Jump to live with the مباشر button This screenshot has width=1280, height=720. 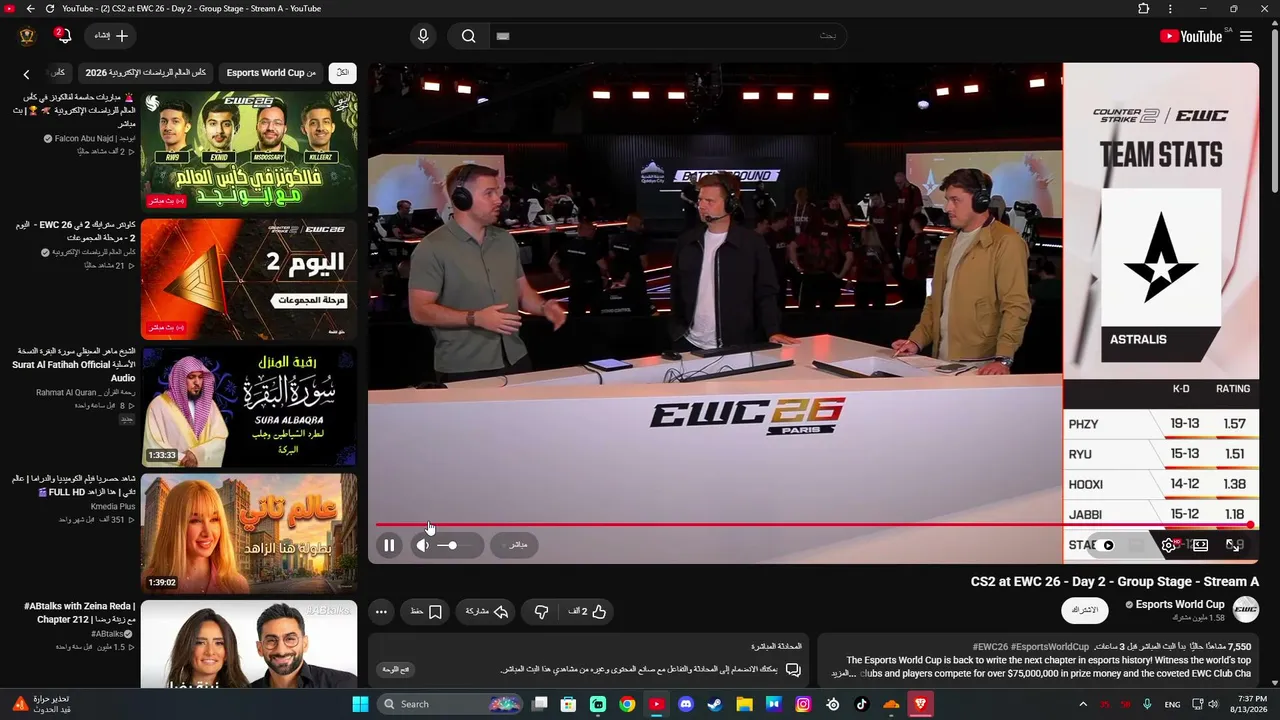pyautogui.click(x=515, y=545)
